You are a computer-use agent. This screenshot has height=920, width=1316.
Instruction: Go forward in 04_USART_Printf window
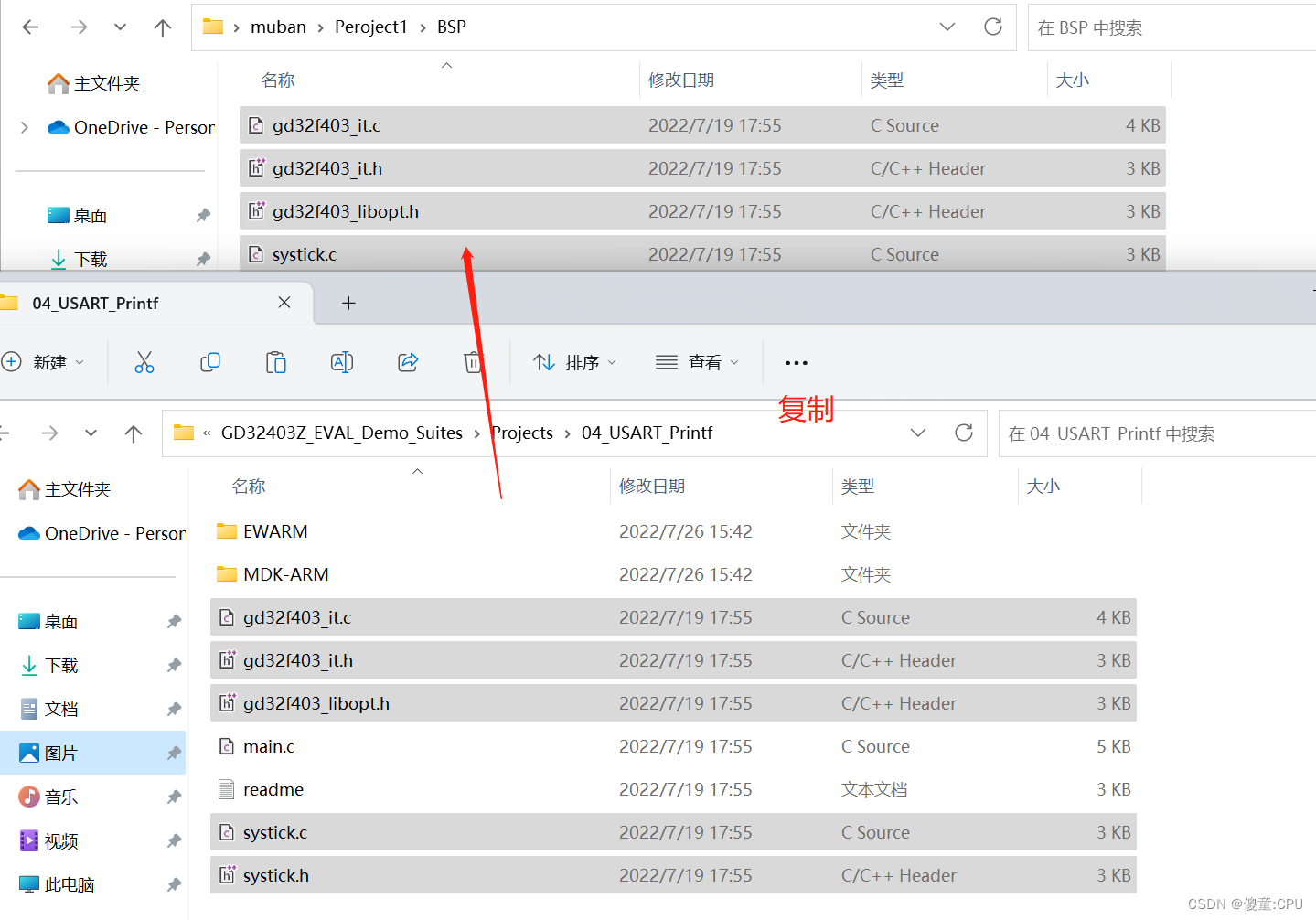coord(50,433)
